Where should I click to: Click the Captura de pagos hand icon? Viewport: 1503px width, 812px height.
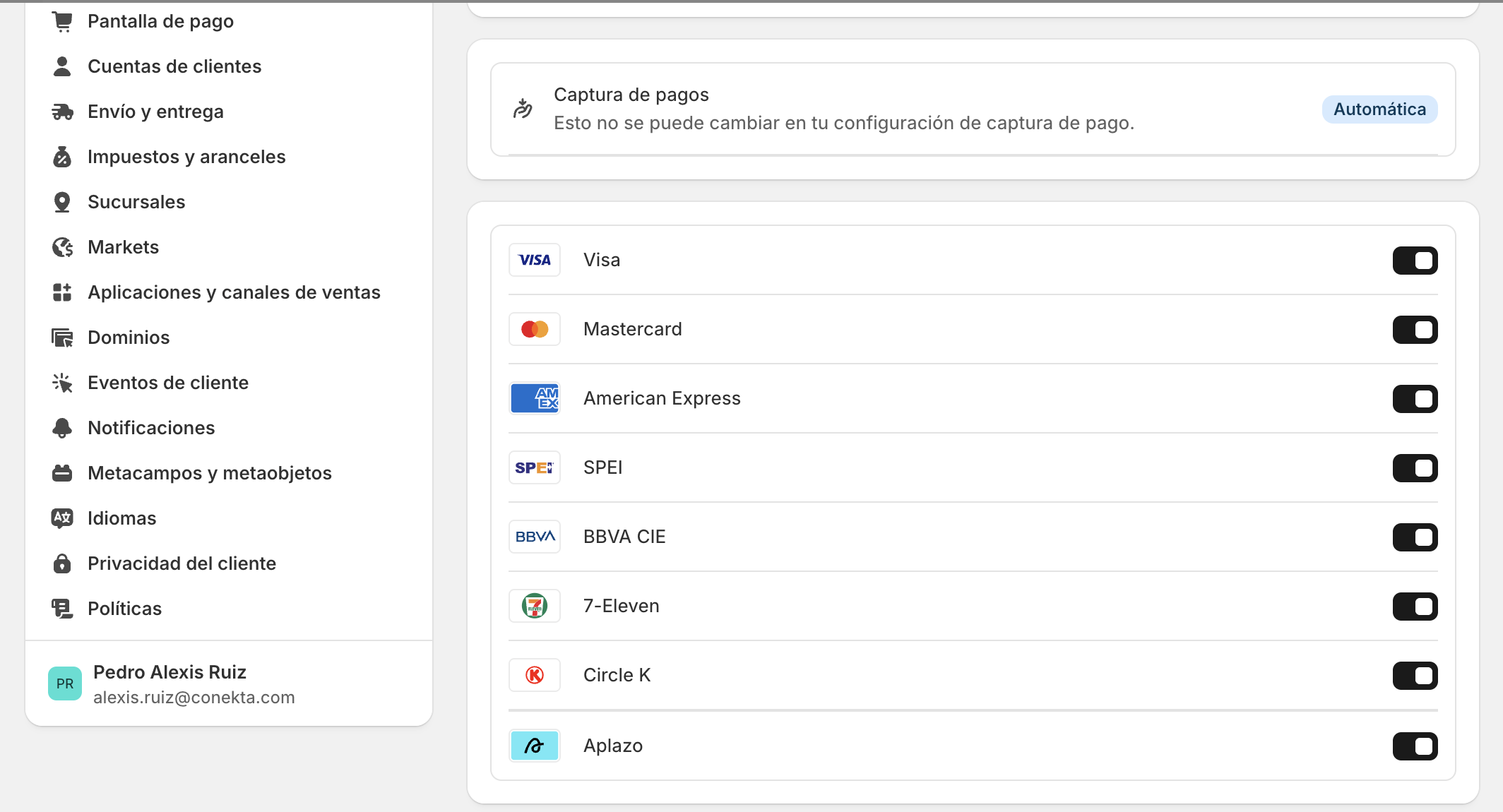pos(523,109)
